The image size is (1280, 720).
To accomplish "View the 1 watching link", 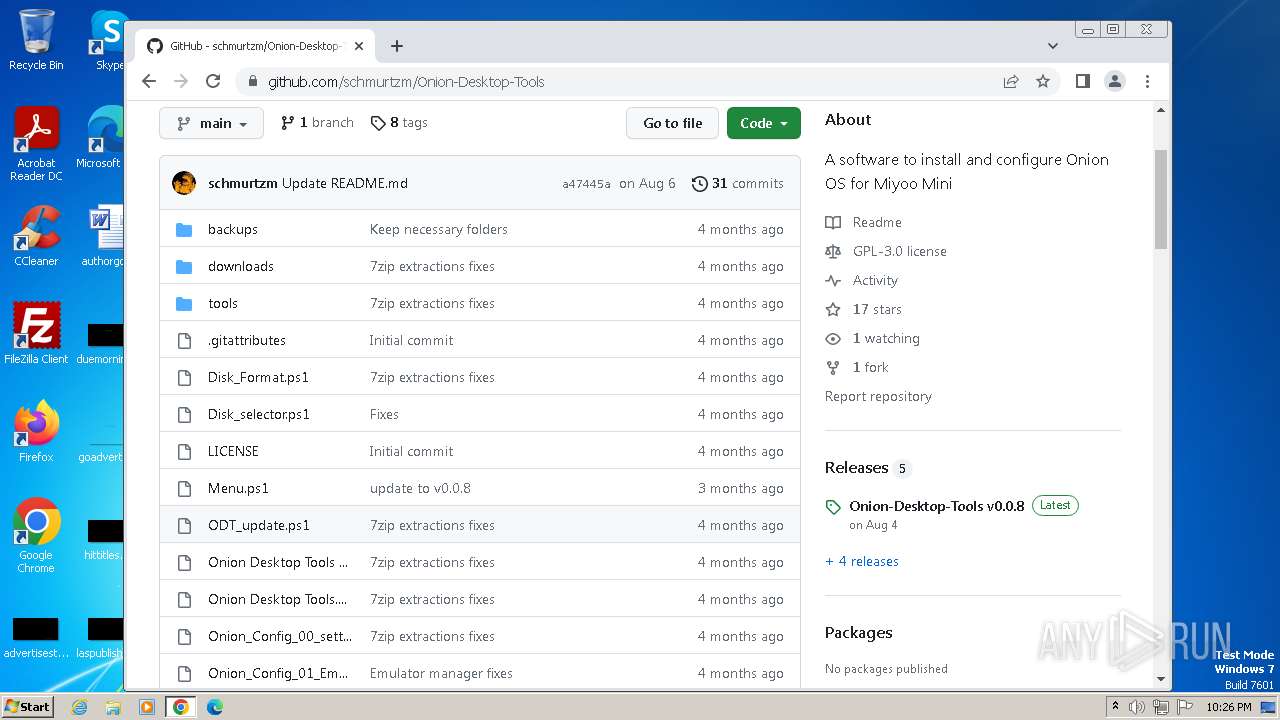I will (873, 338).
